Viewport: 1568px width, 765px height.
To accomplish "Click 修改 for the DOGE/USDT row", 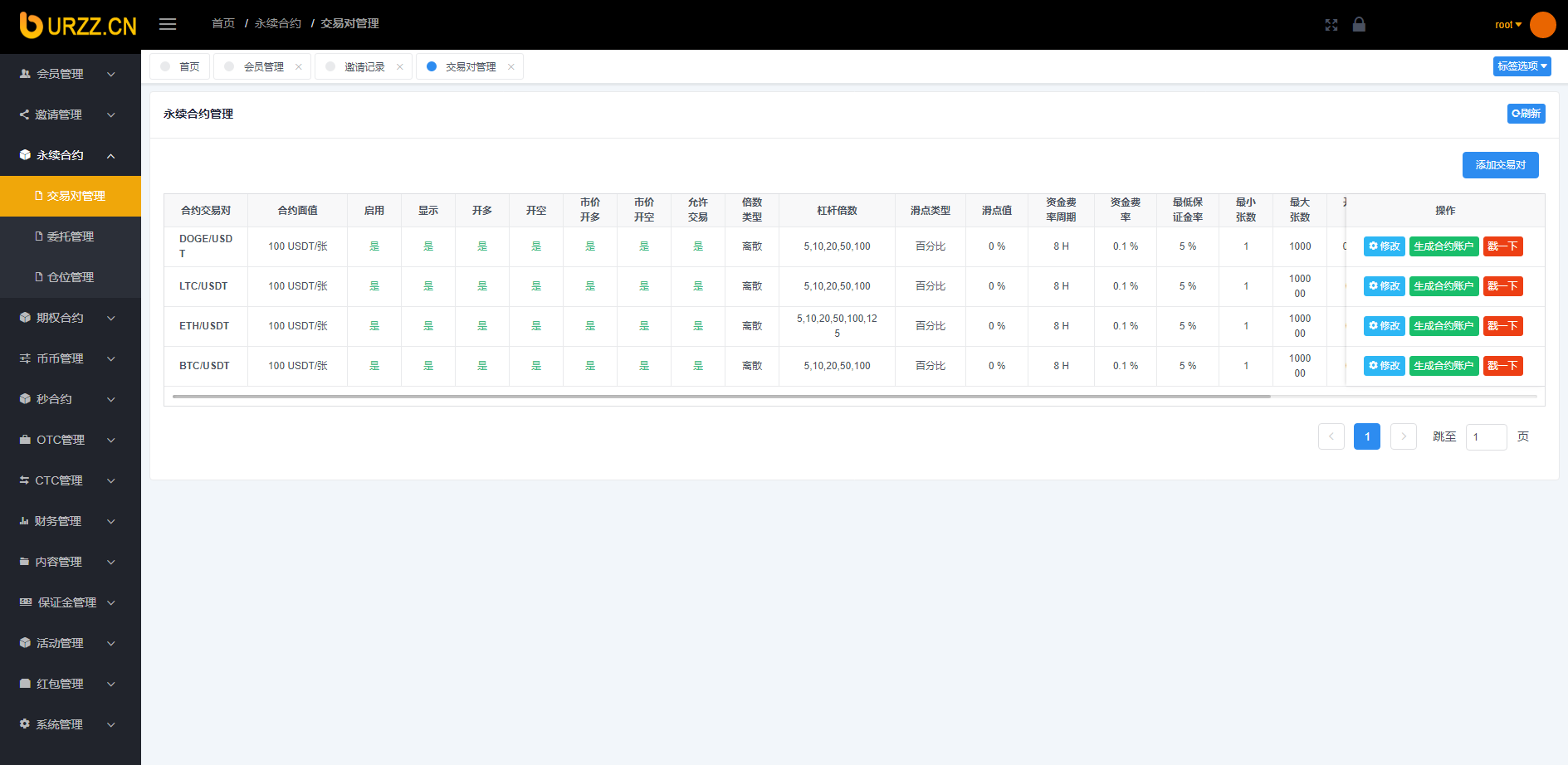I will click(x=1384, y=246).
